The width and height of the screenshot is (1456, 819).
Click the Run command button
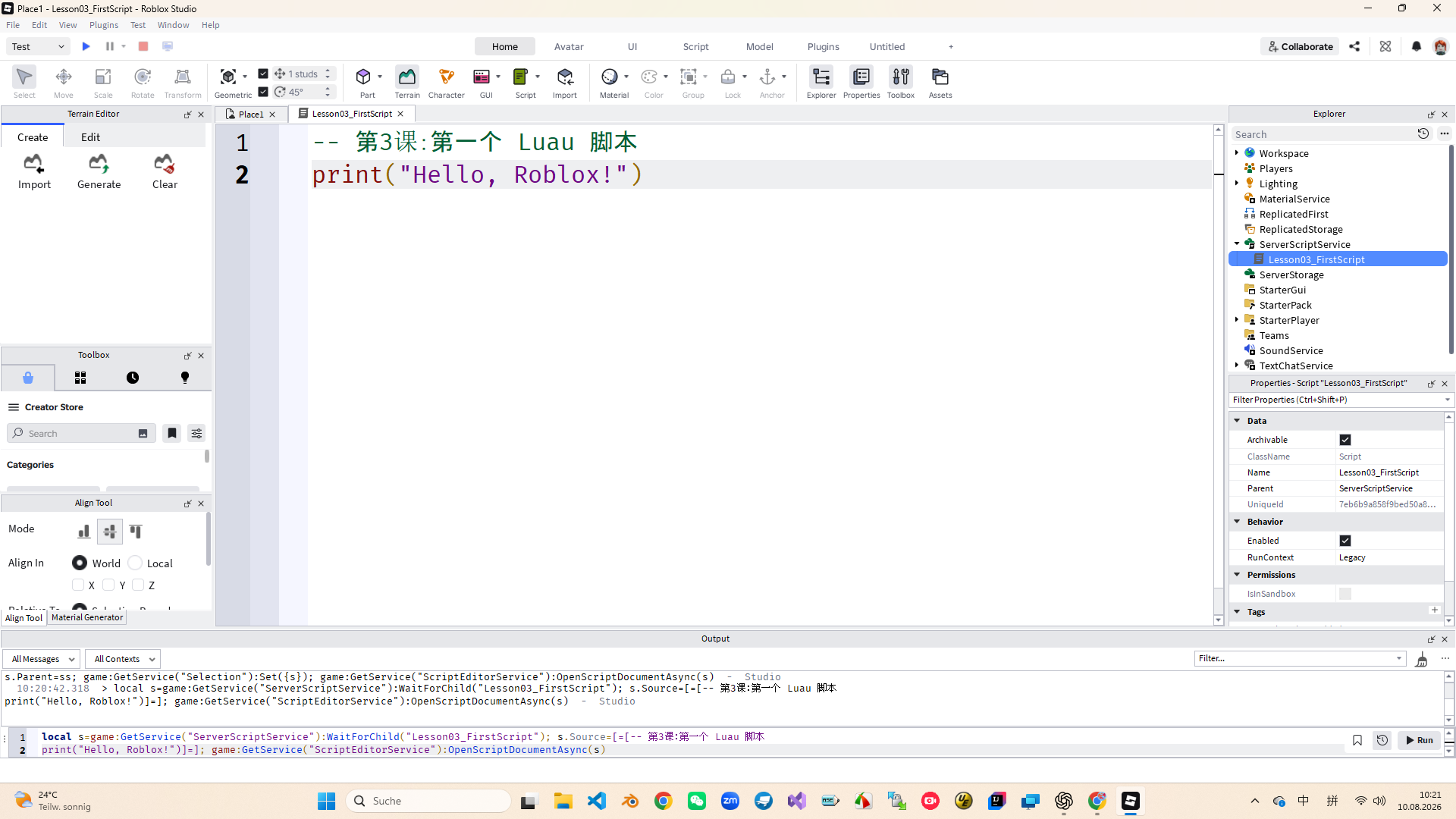click(1419, 740)
